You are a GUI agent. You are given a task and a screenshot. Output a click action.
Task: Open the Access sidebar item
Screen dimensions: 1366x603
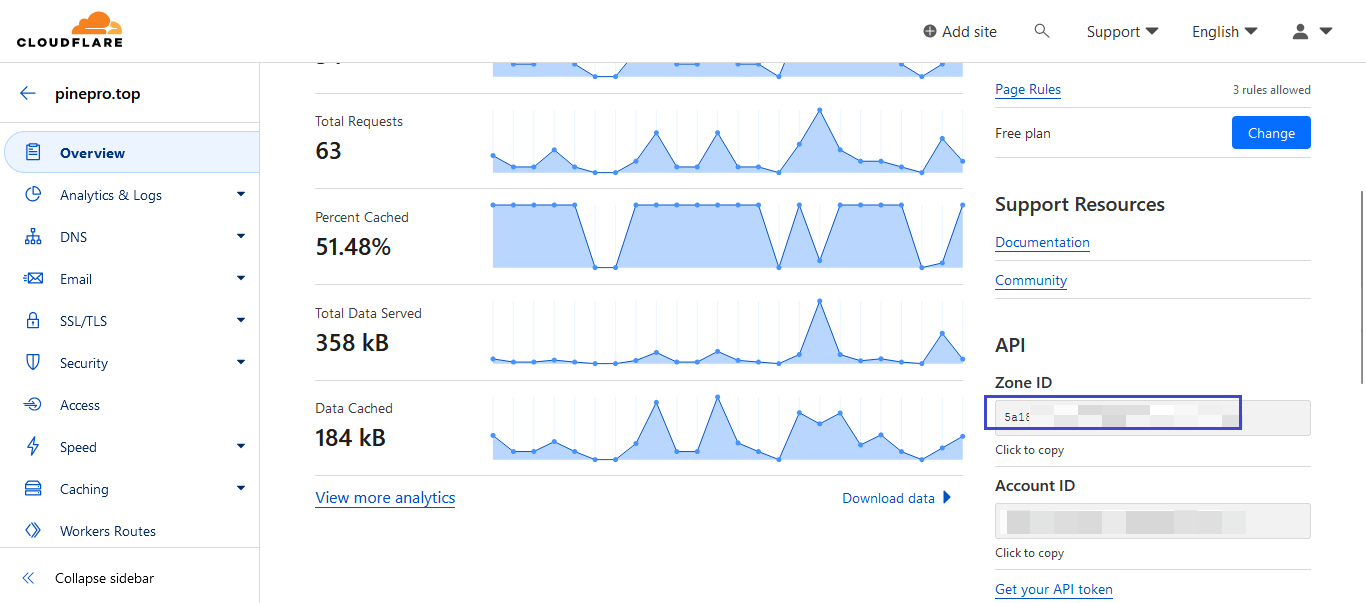tap(80, 405)
